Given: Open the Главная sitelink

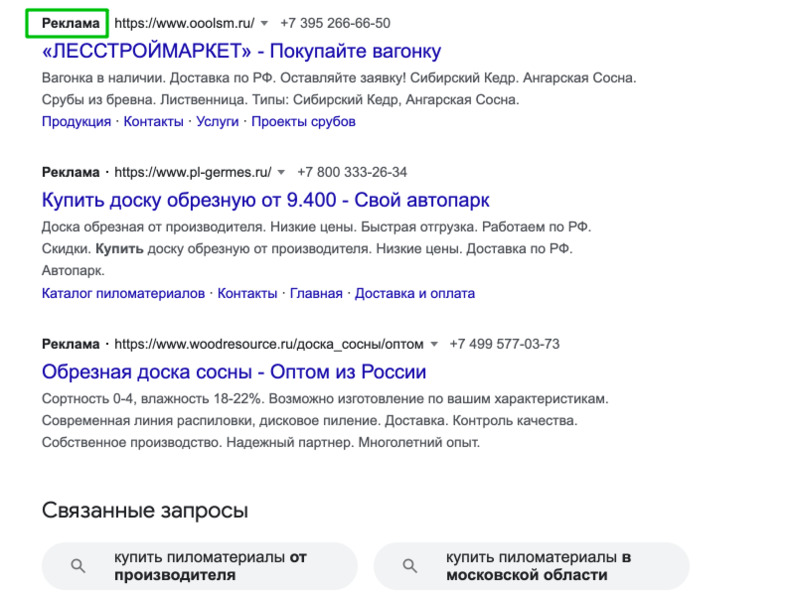Looking at the screenshot, I should [x=316, y=294].
